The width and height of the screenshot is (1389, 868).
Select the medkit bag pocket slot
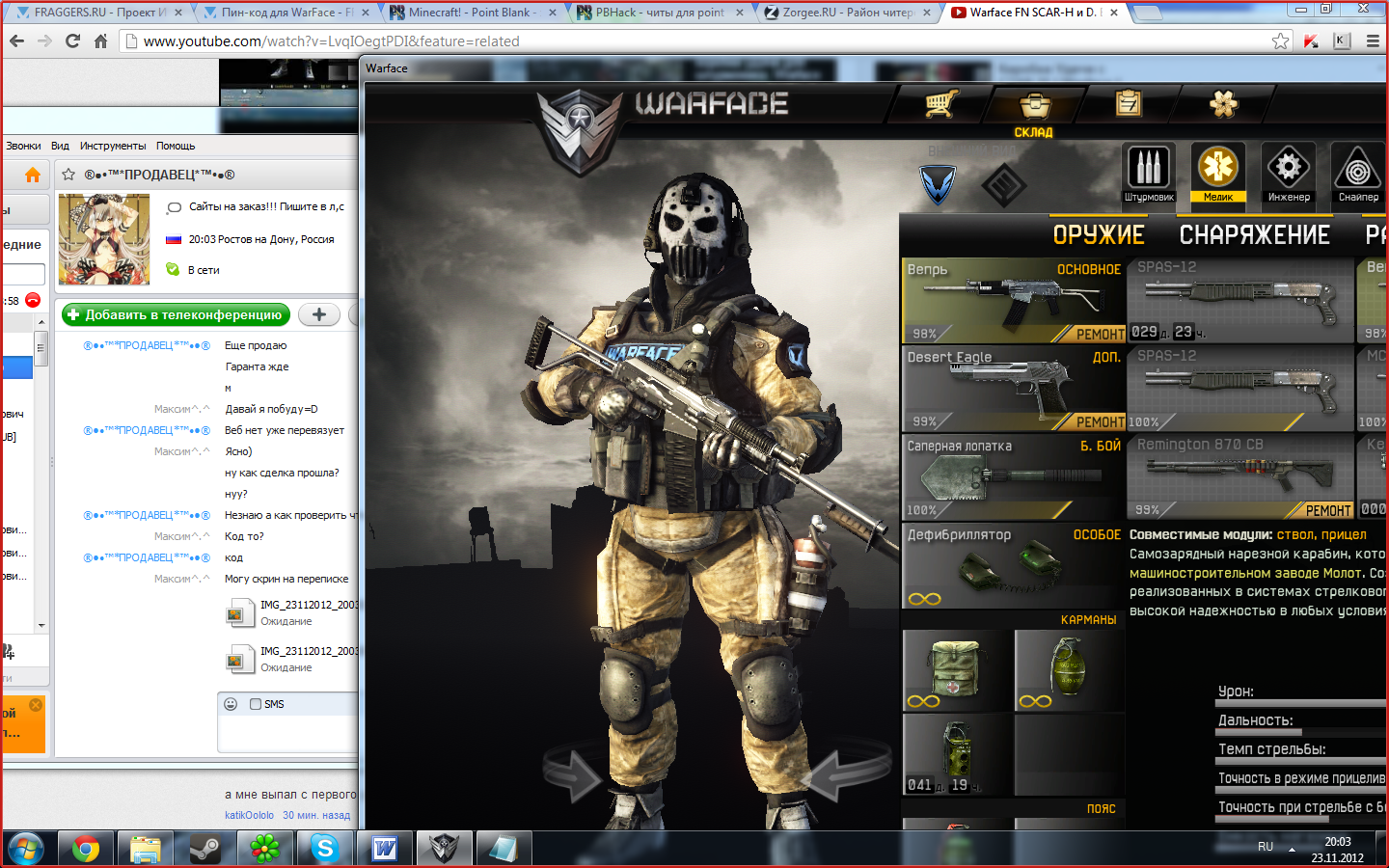click(x=957, y=670)
